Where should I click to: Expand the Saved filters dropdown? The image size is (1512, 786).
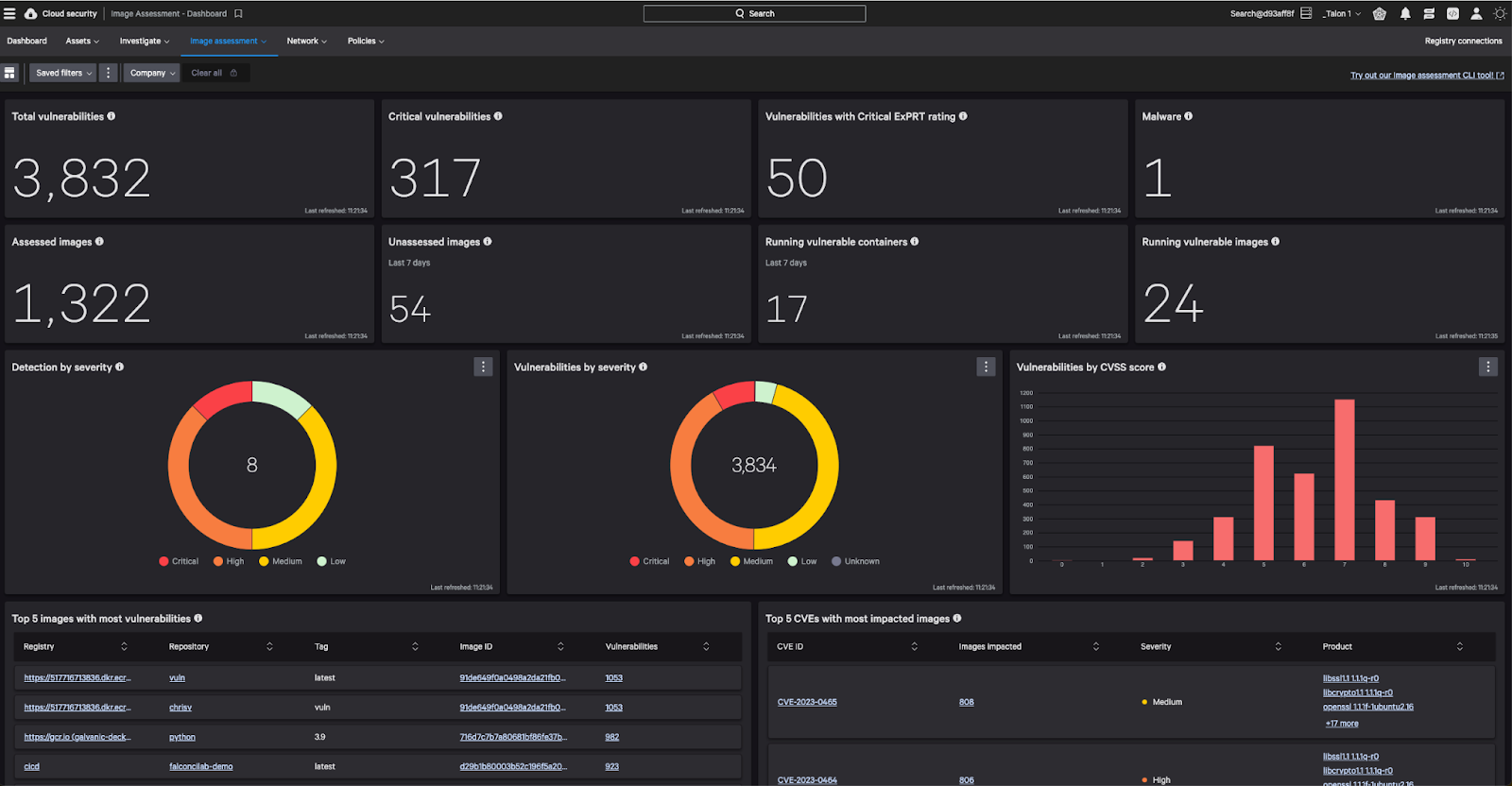click(63, 73)
